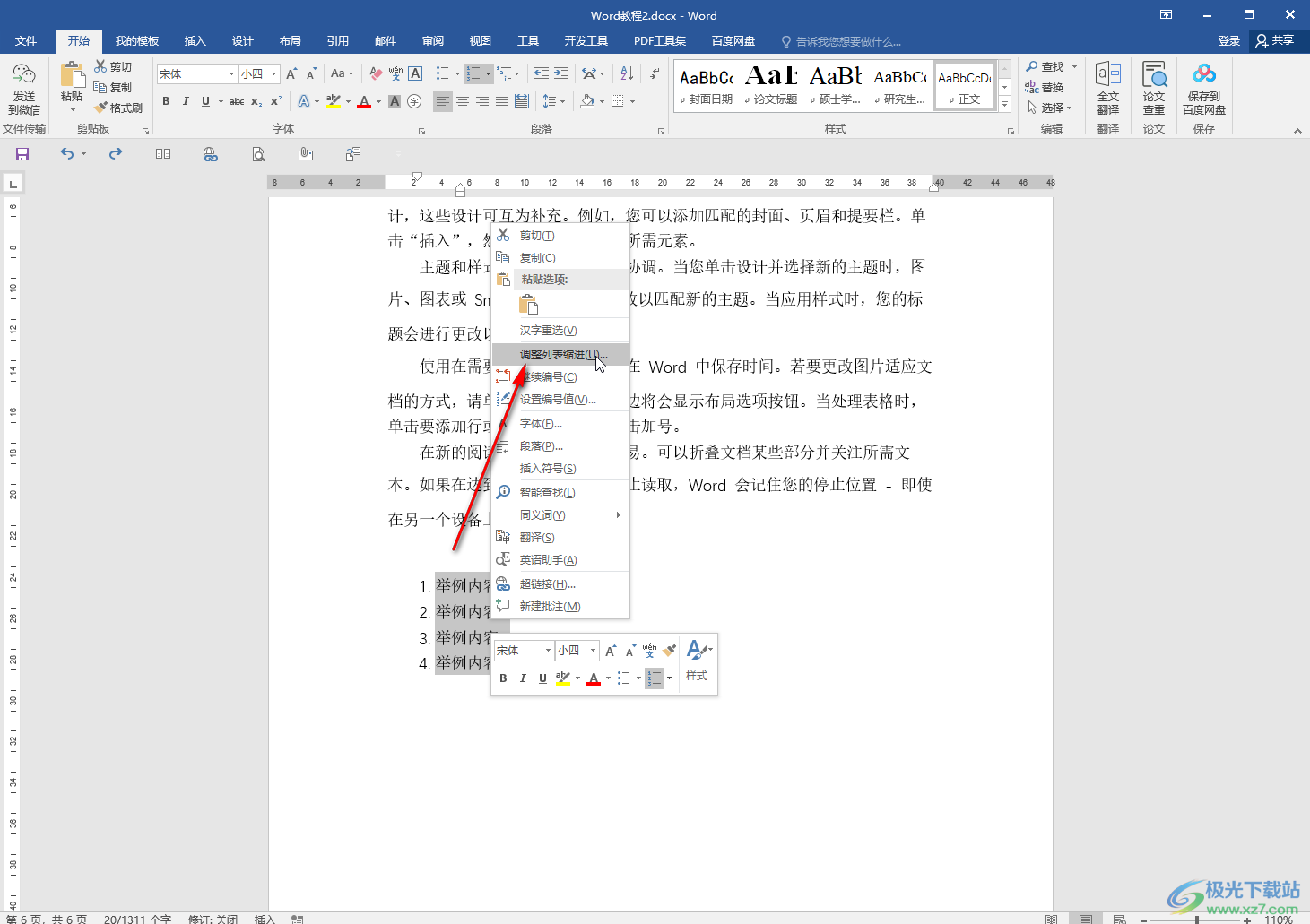
Task: Open the font size dropdown in the mini toolbar
Action: (593, 651)
